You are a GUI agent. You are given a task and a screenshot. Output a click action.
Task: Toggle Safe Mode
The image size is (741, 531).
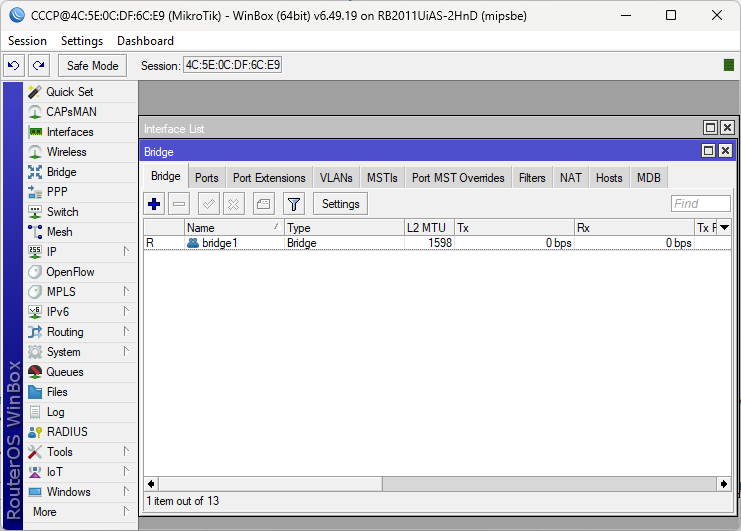coord(93,65)
